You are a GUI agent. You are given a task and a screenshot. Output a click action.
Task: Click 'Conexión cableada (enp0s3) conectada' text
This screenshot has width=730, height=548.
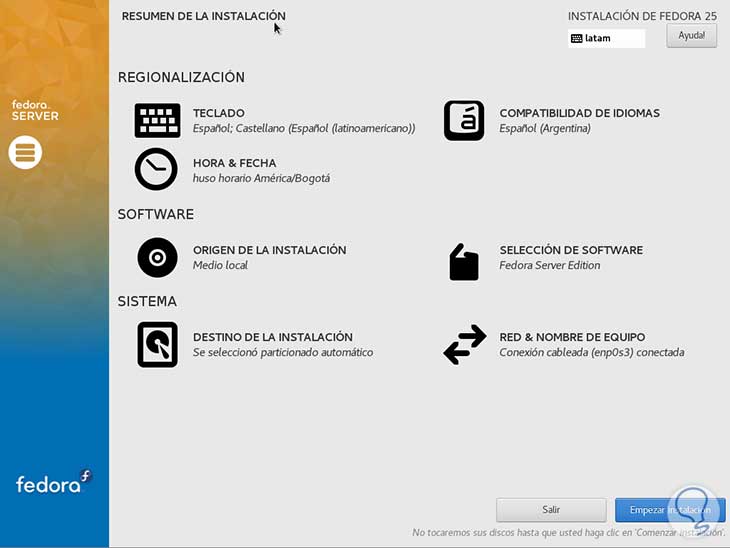591,352
